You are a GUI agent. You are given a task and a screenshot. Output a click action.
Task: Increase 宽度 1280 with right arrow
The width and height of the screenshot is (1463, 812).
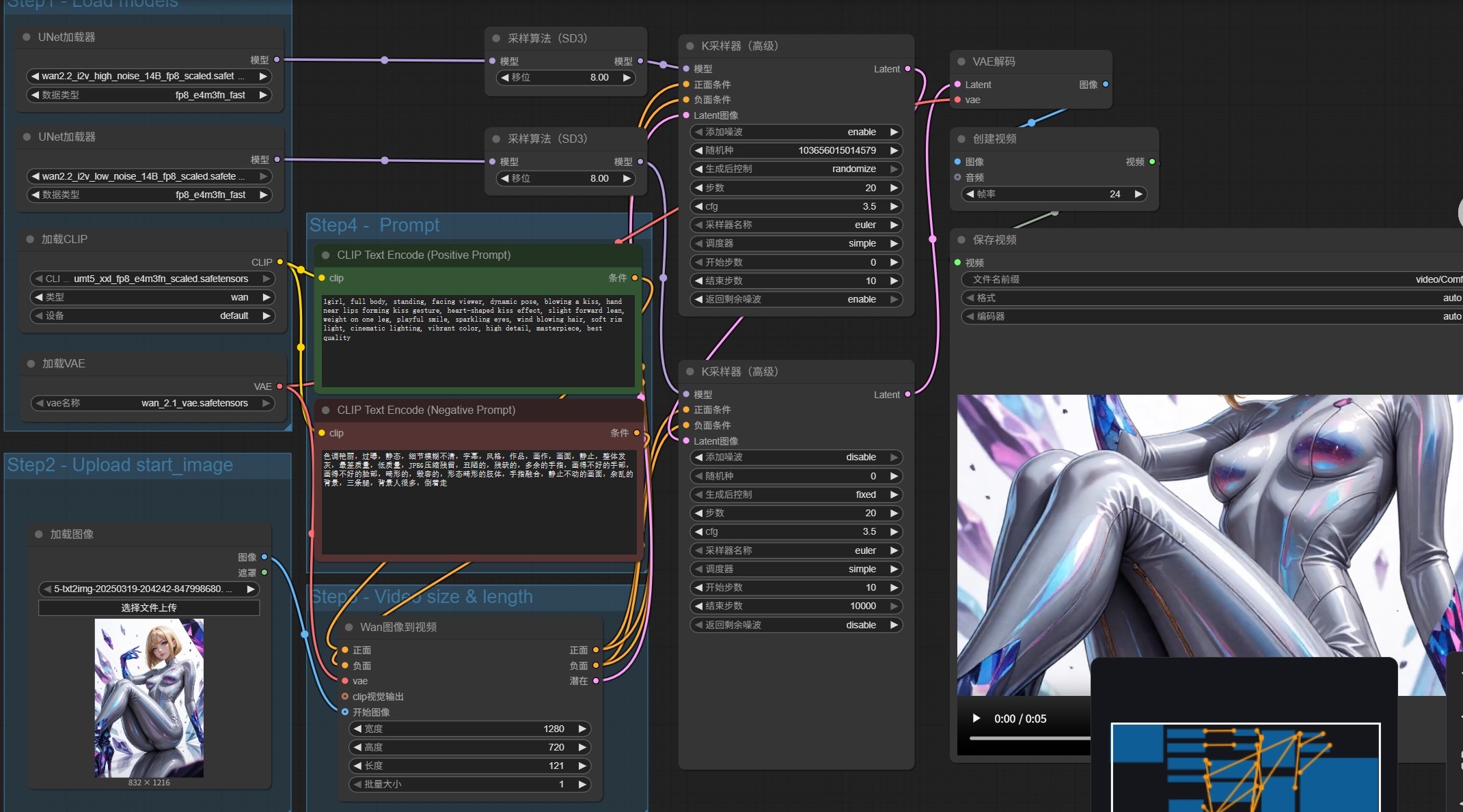[x=582, y=729]
